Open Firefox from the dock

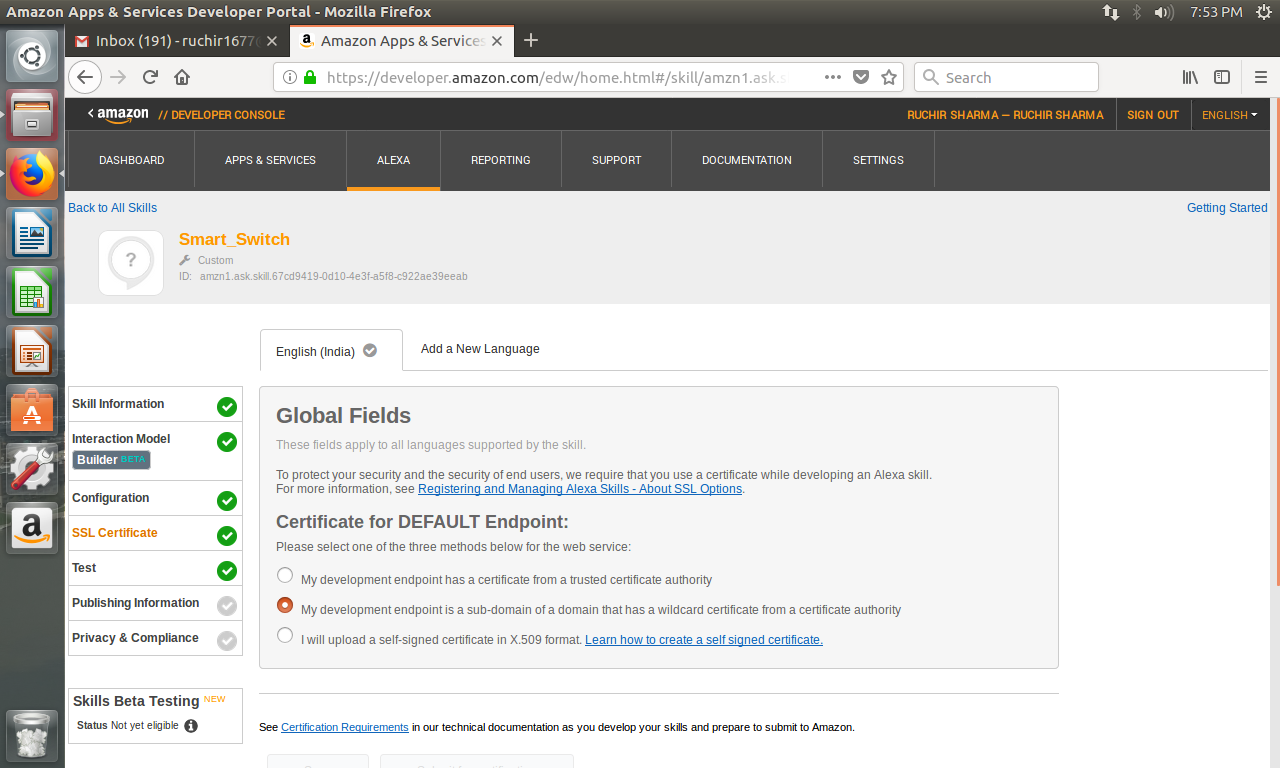32,174
